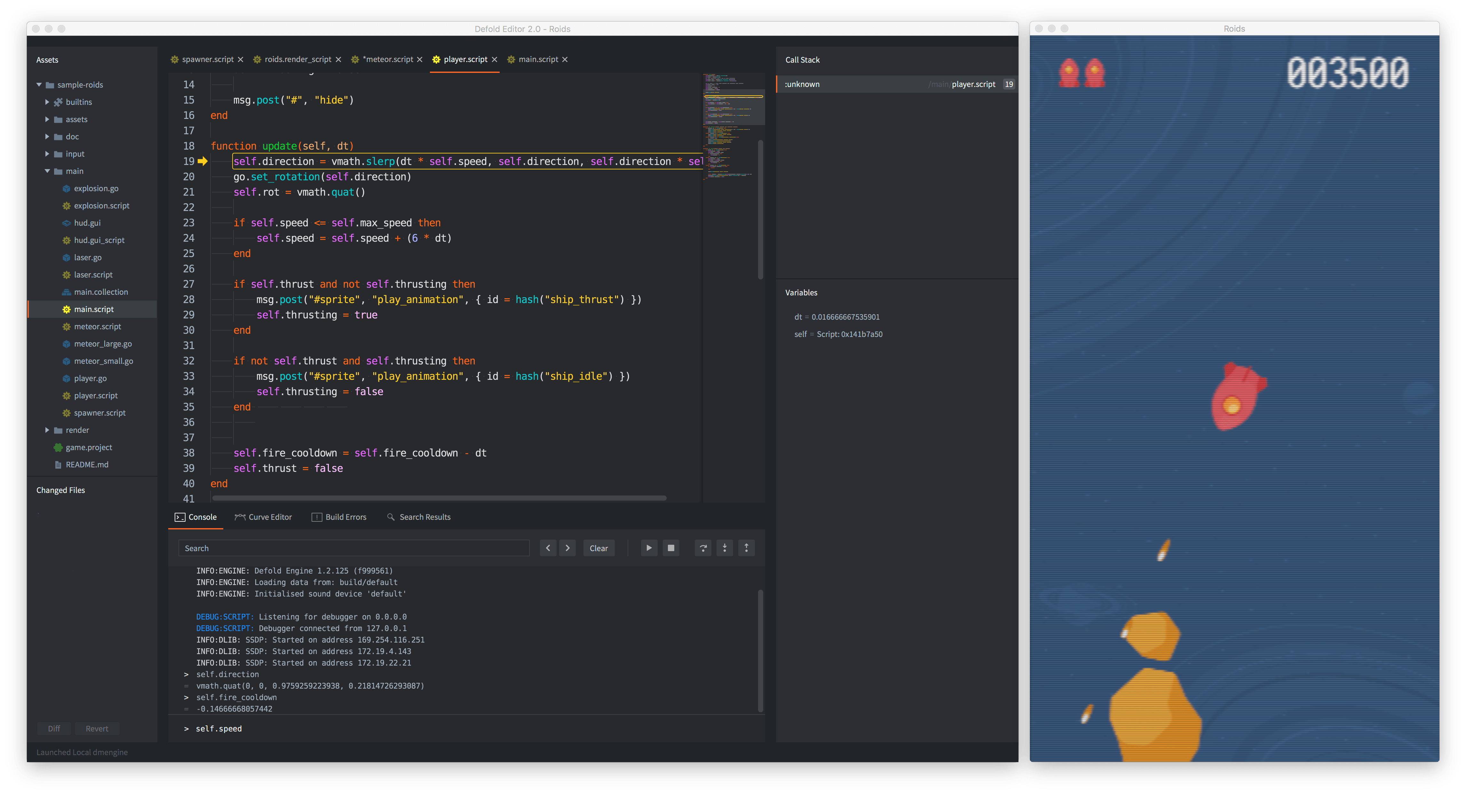This screenshot has width=1481, height=812.
Task: Click the line 19 breakpoint arrow marker
Action: [202, 161]
